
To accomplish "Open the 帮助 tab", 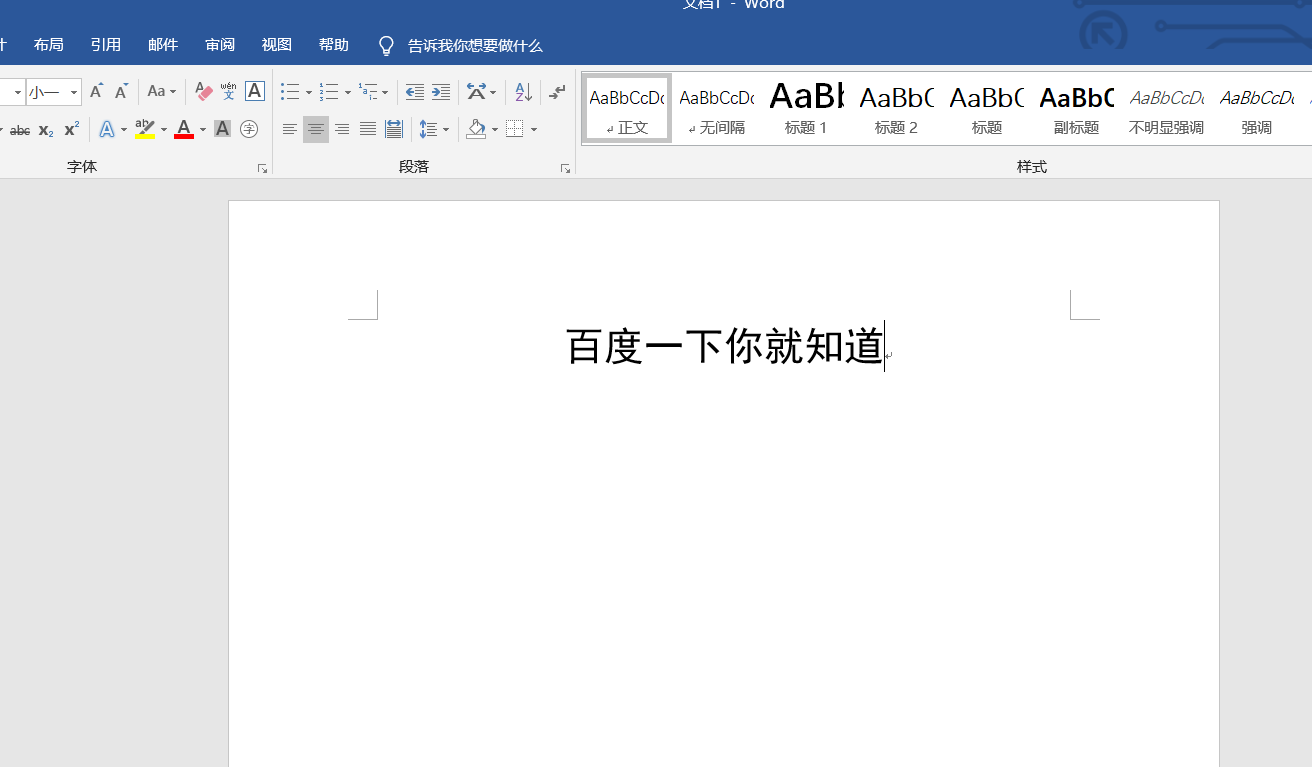I will pos(334,45).
